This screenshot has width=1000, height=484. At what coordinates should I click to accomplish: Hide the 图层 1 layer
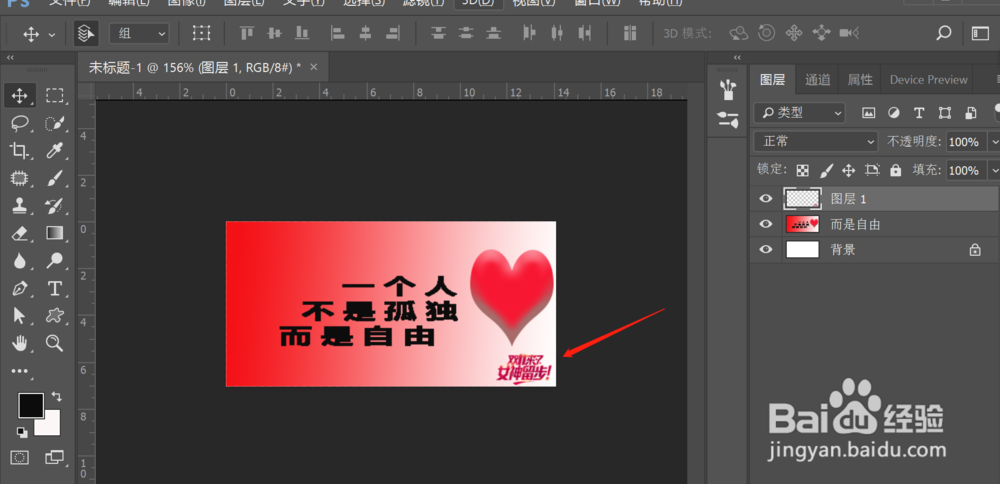tap(765, 199)
